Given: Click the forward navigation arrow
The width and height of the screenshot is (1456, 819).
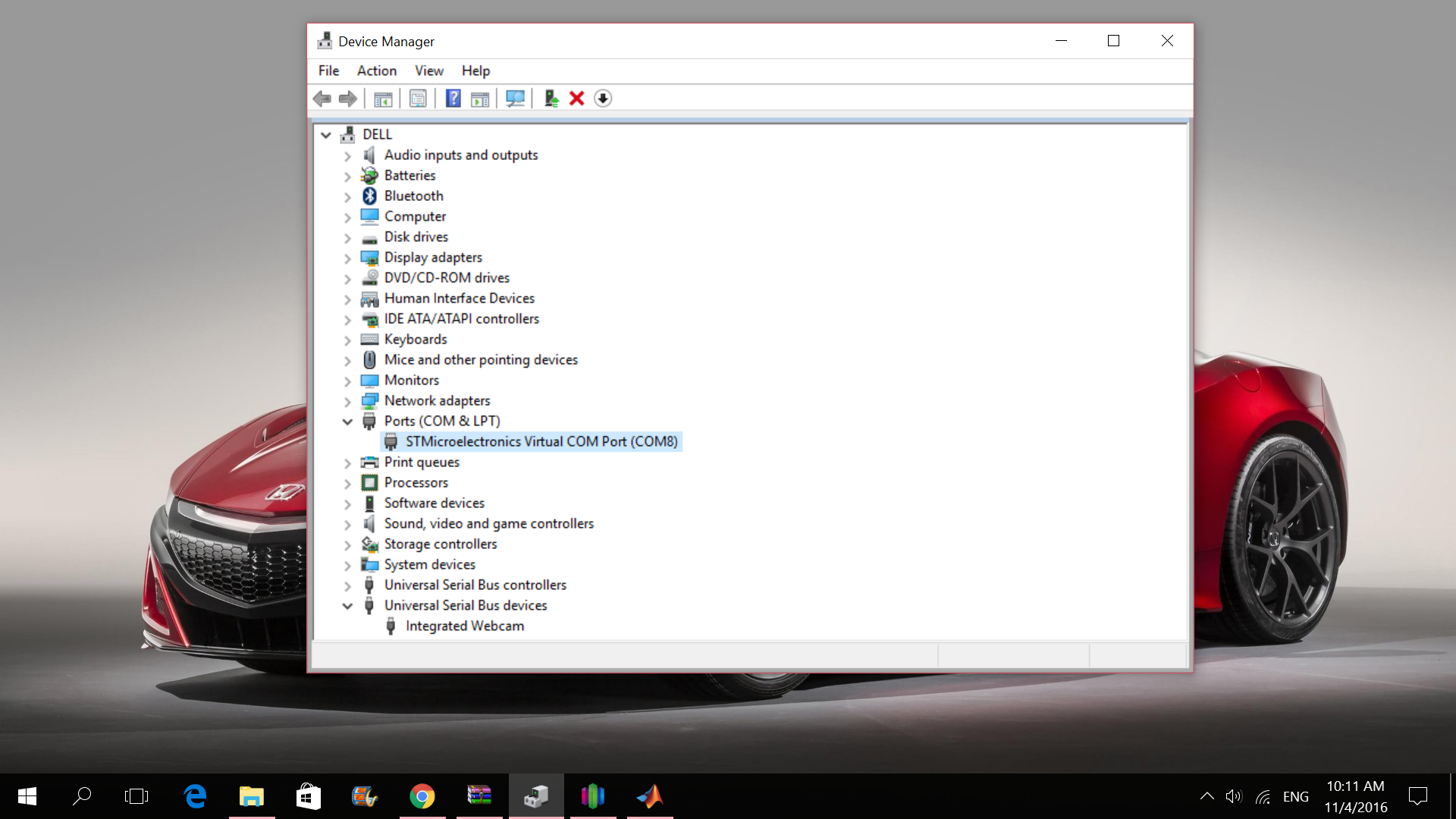Looking at the screenshot, I should 347,99.
